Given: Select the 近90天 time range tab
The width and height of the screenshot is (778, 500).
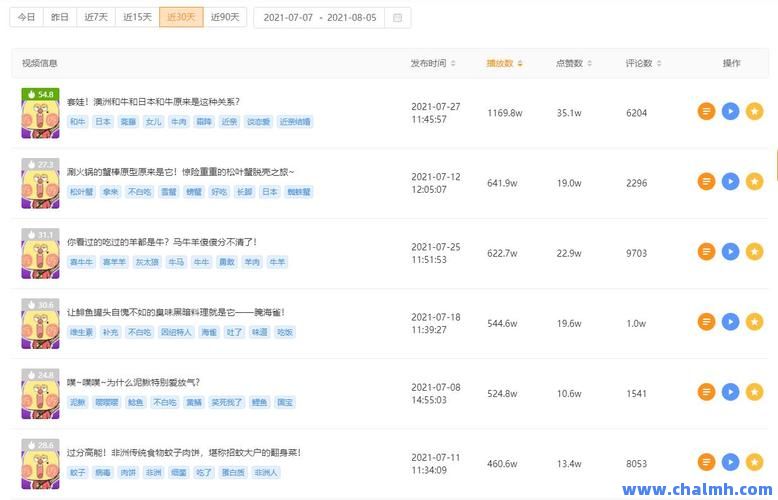Looking at the screenshot, I should click(225, 17).
